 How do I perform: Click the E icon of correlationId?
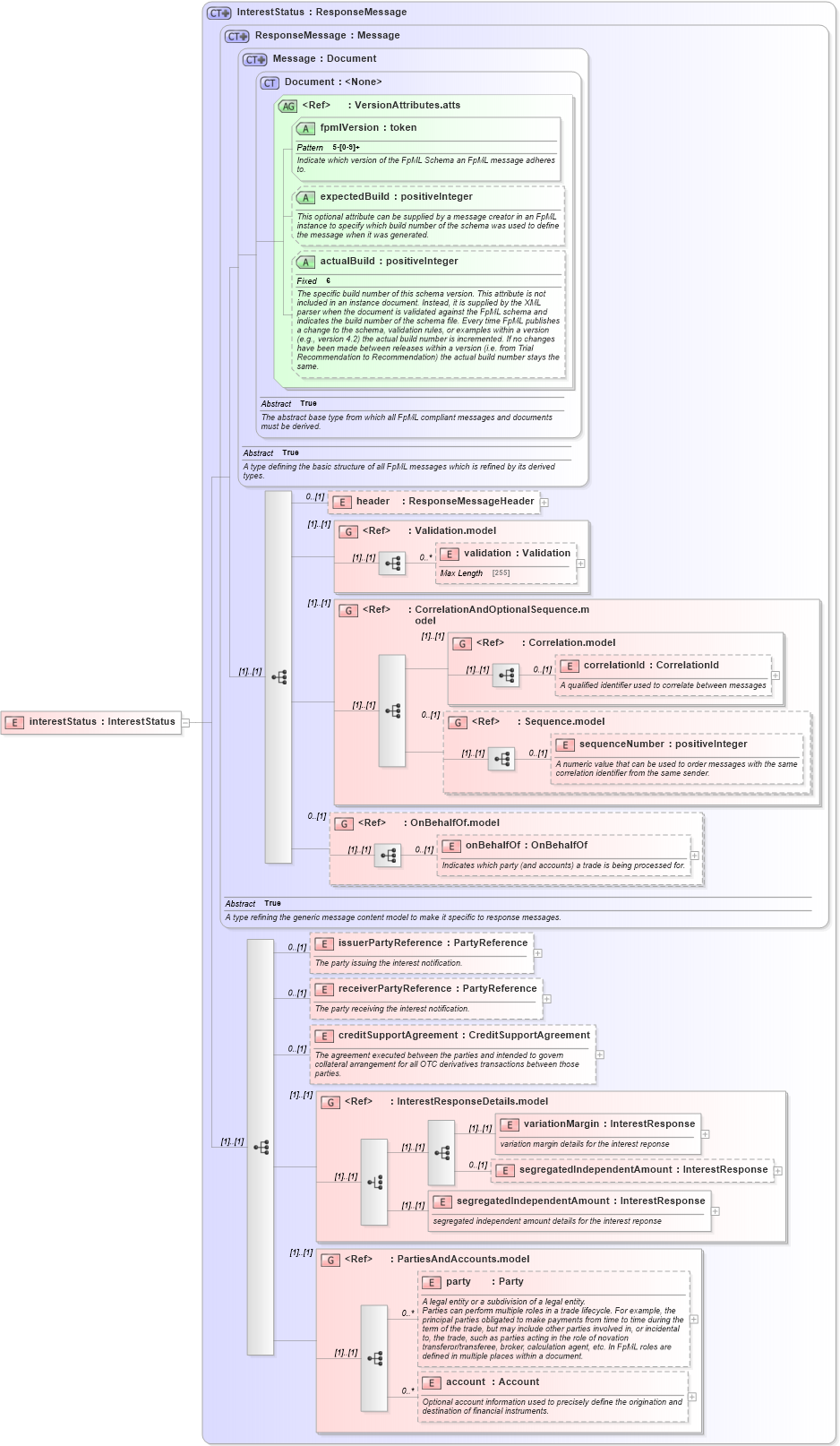(569, 666)
